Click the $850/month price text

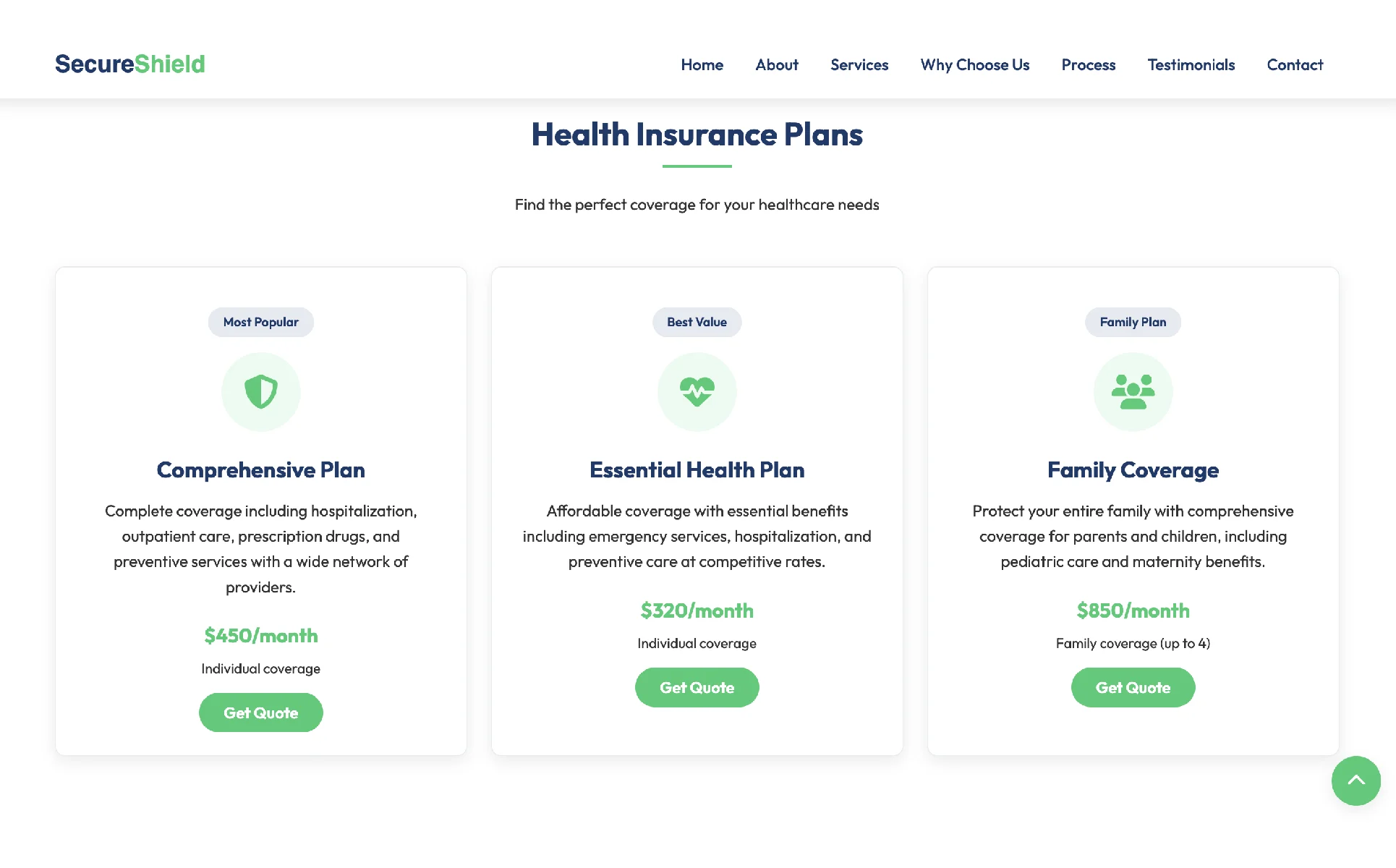1133,610
